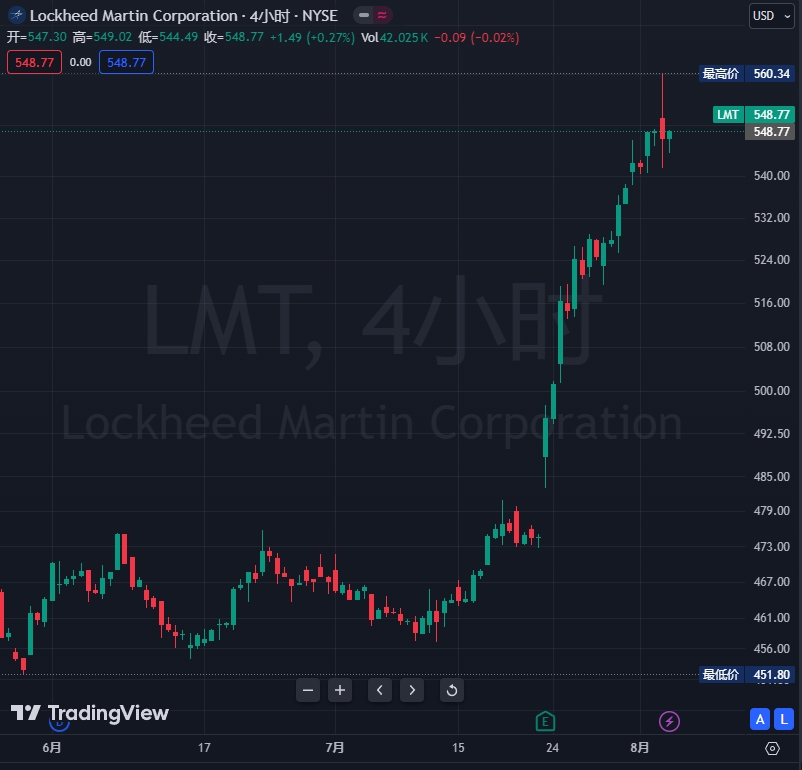The image size is (802, 770).
Task: Reset the chart view
Action: pyautogui.click(x=452, y=690)
